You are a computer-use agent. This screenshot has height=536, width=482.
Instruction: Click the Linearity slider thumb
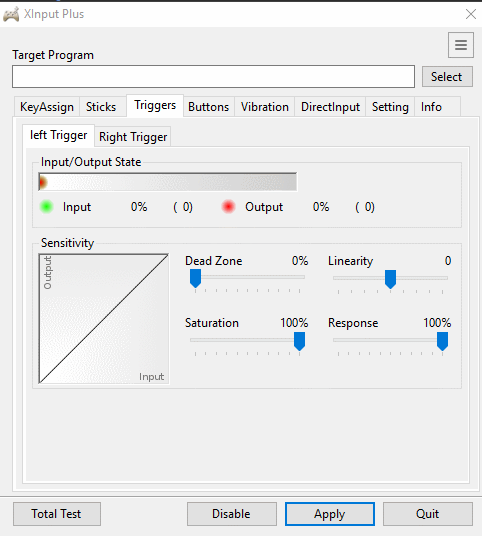[x=390, y=279]
